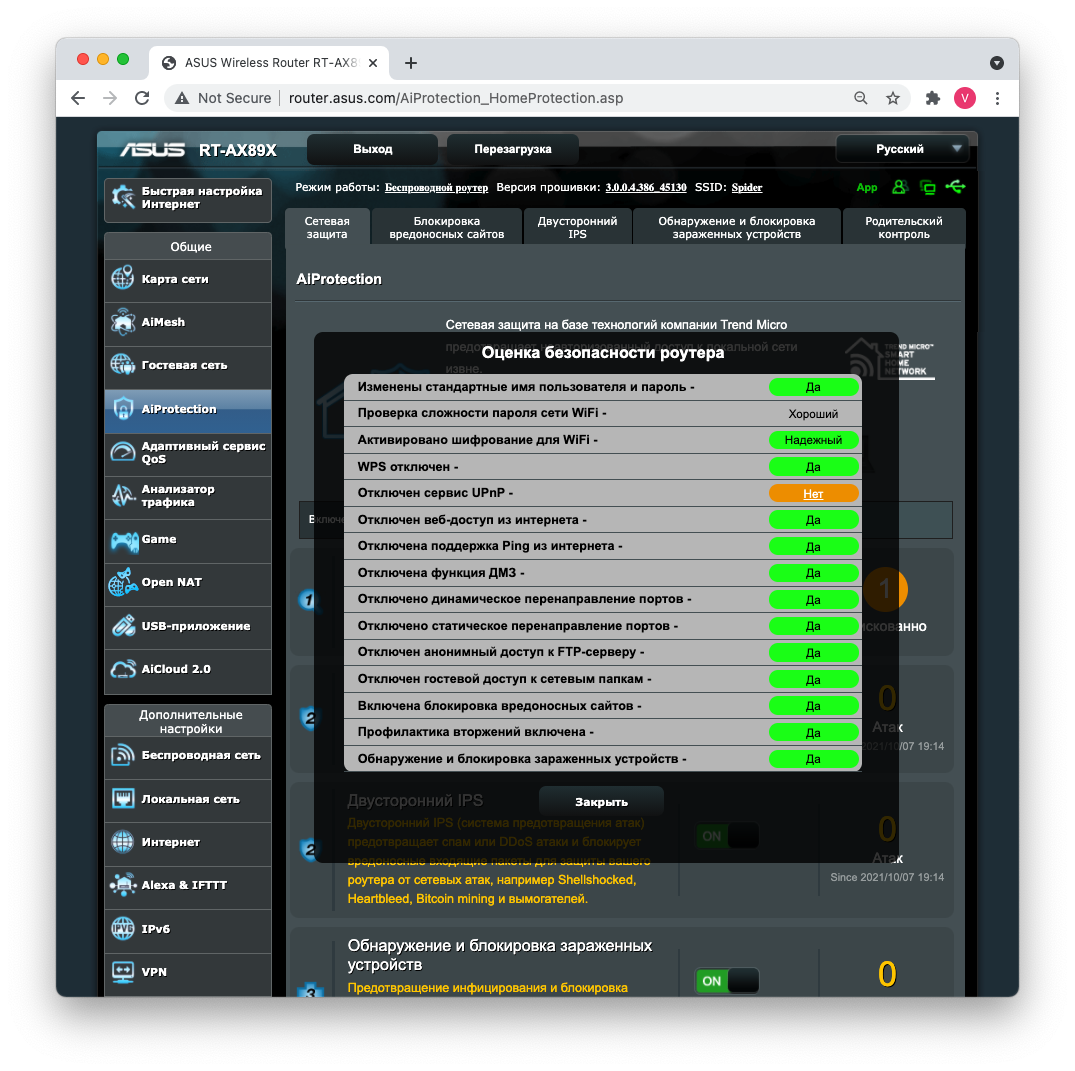Open Гостевая сеть guest network icon
This screenshot has width=1075, height=1071.
[123, 365]
